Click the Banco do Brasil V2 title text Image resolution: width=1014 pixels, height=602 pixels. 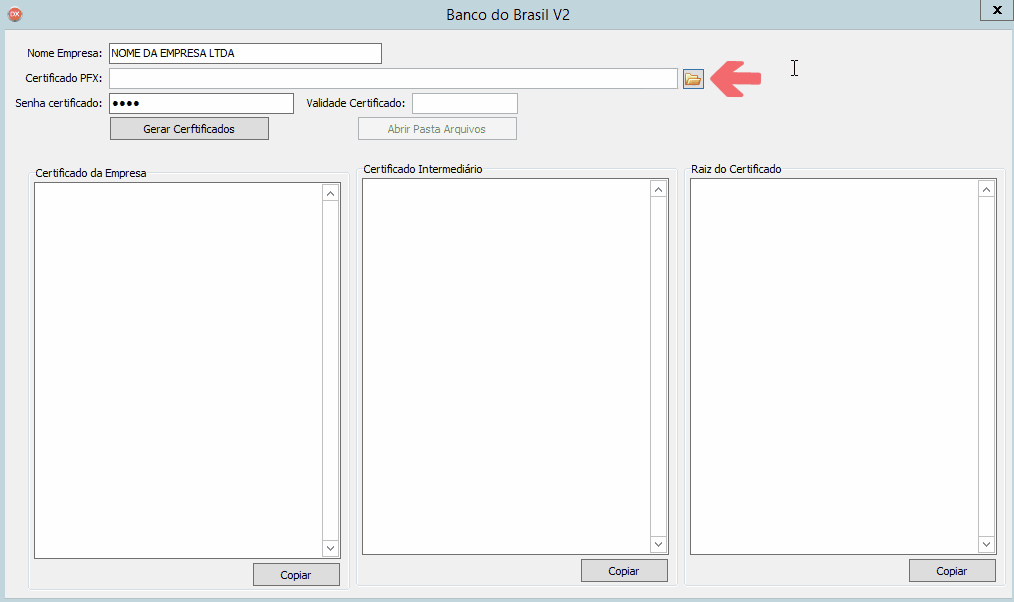508,15
